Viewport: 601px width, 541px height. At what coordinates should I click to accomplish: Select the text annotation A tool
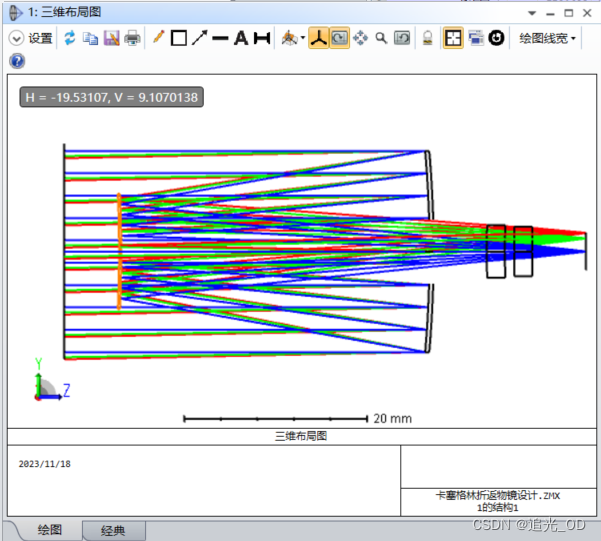click(x=241, y=38)
